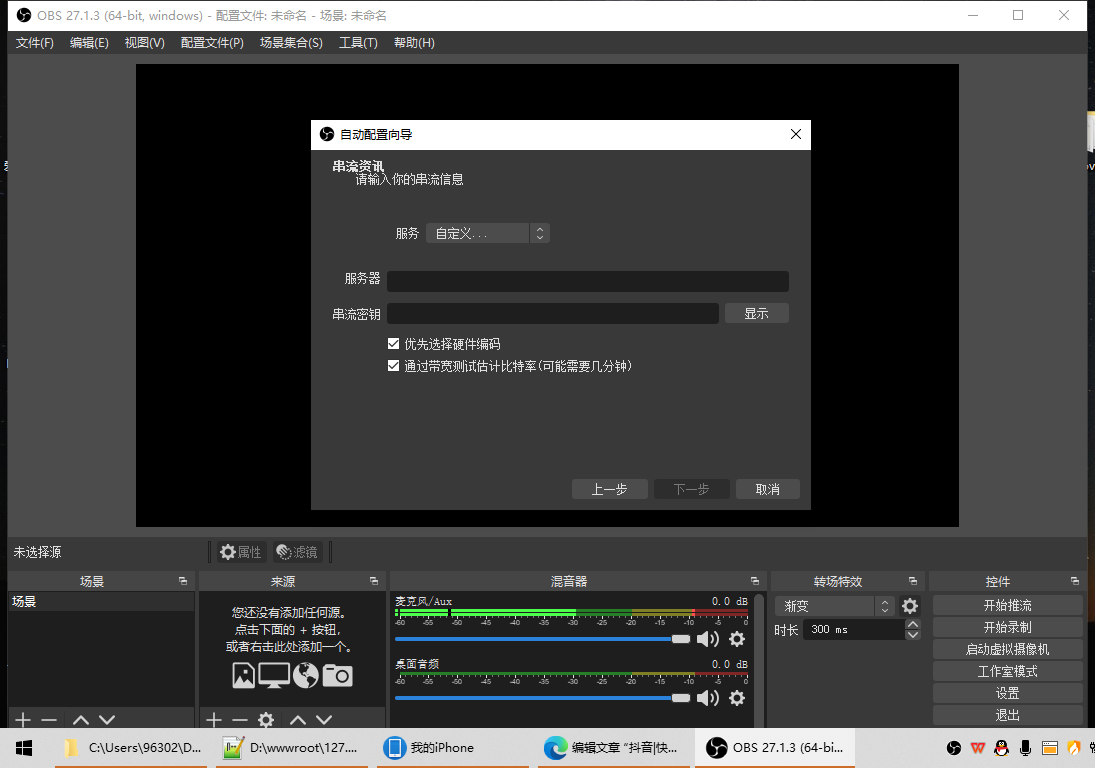The height and width of the screenshot is (768, 1095).
Task: Click the 滤镜 filters button
Action: pyautogui.click(x=297, y=552)
